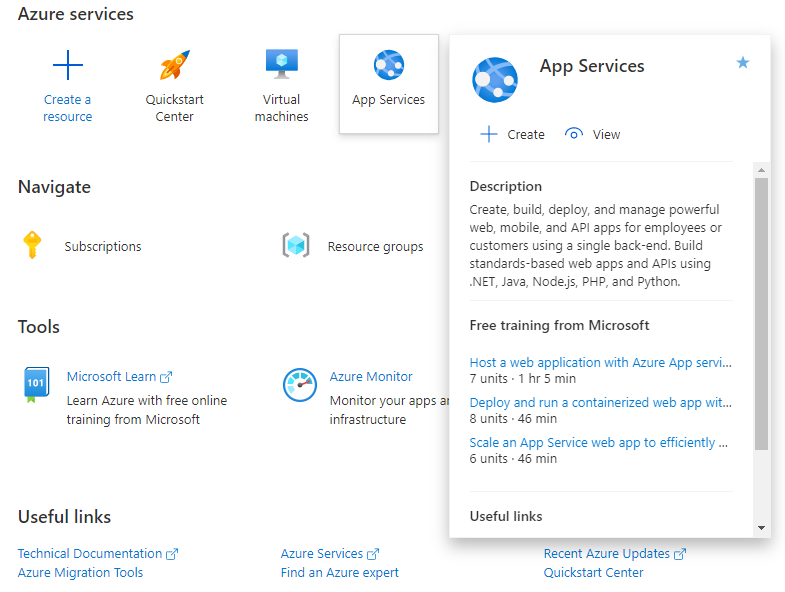Open the Subscriptions key icon
Image resolution: width=785 pixels, height=592 pixels.
click(32, 245)
